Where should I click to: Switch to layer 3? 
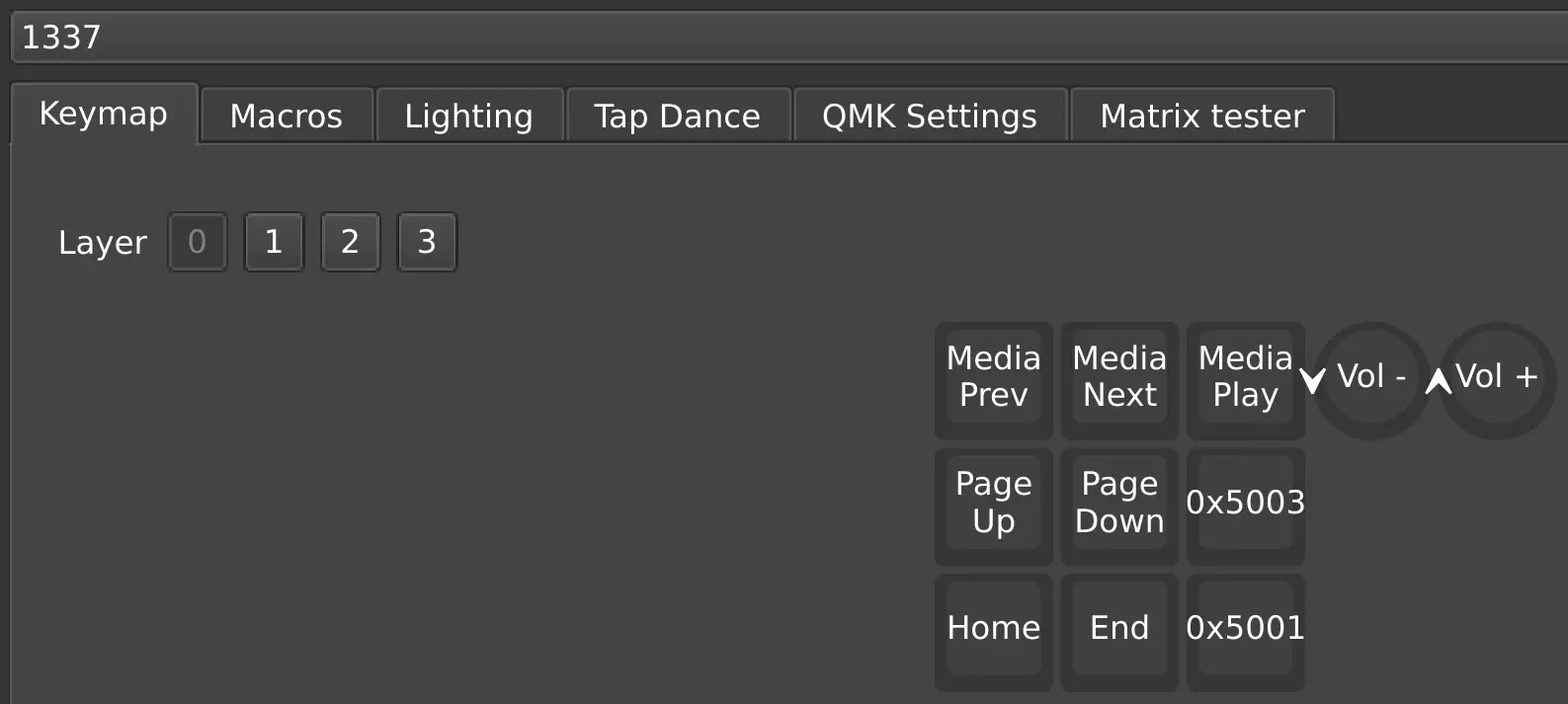coord(427,242)
